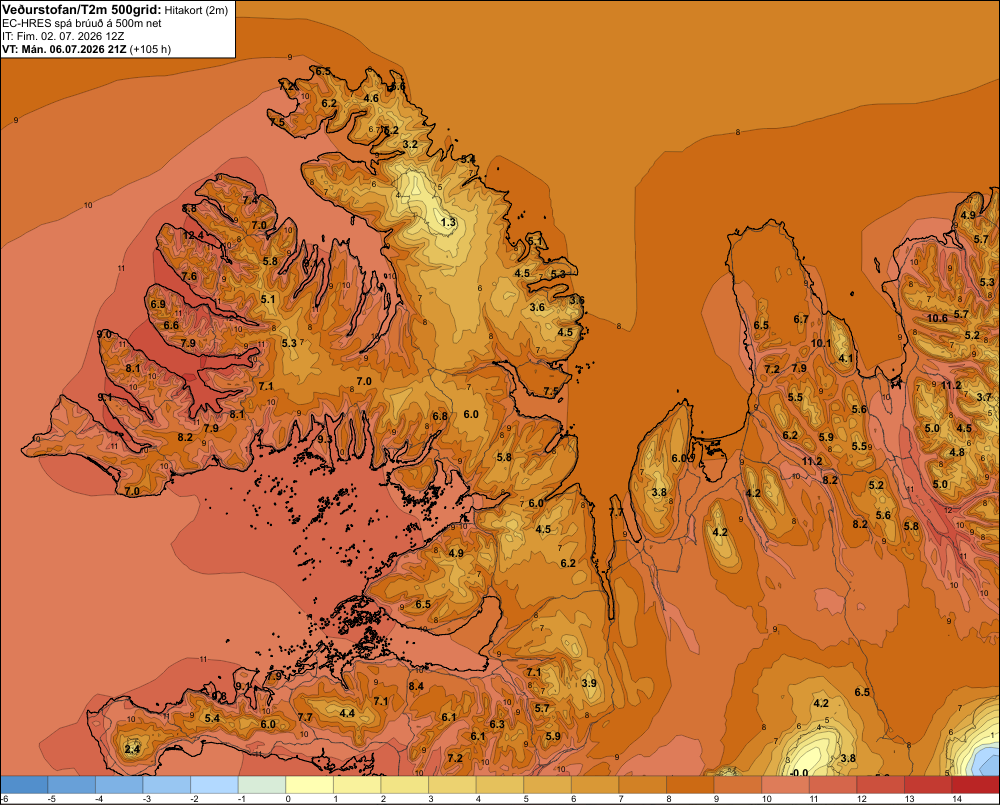Click the IT initialization time line in the header
The width and height of the screenshot is (1000, 805).
(63, 36)
